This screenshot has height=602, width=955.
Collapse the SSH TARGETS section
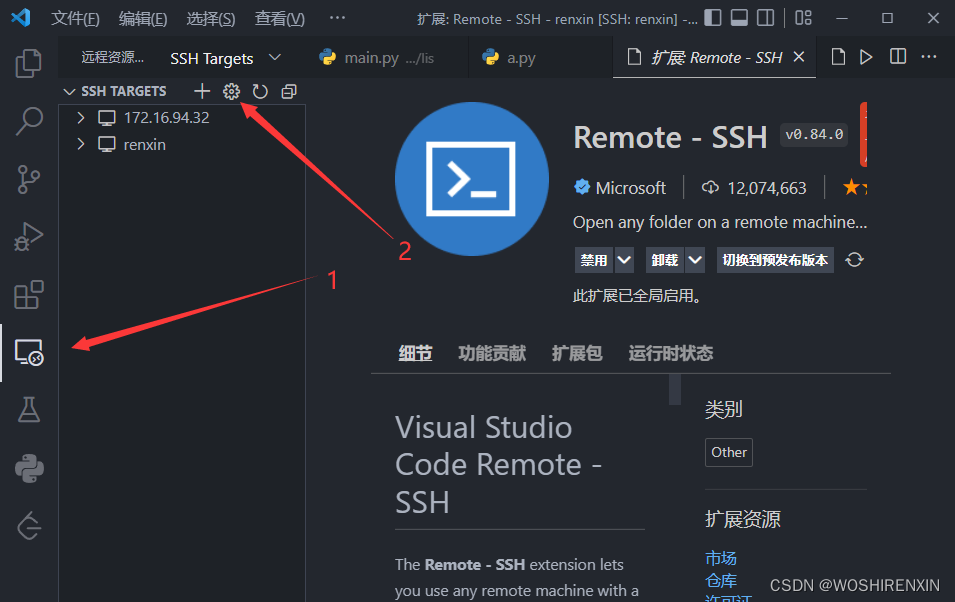point(69,91)
